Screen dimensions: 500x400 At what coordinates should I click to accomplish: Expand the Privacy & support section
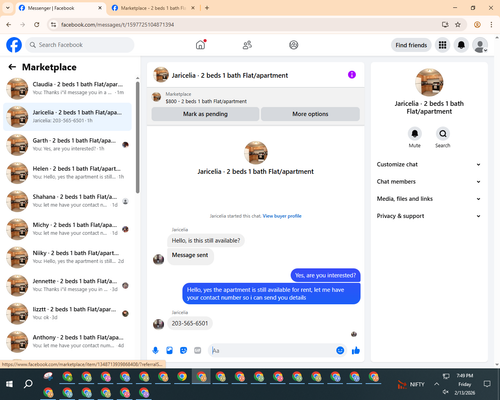(429, 216)
